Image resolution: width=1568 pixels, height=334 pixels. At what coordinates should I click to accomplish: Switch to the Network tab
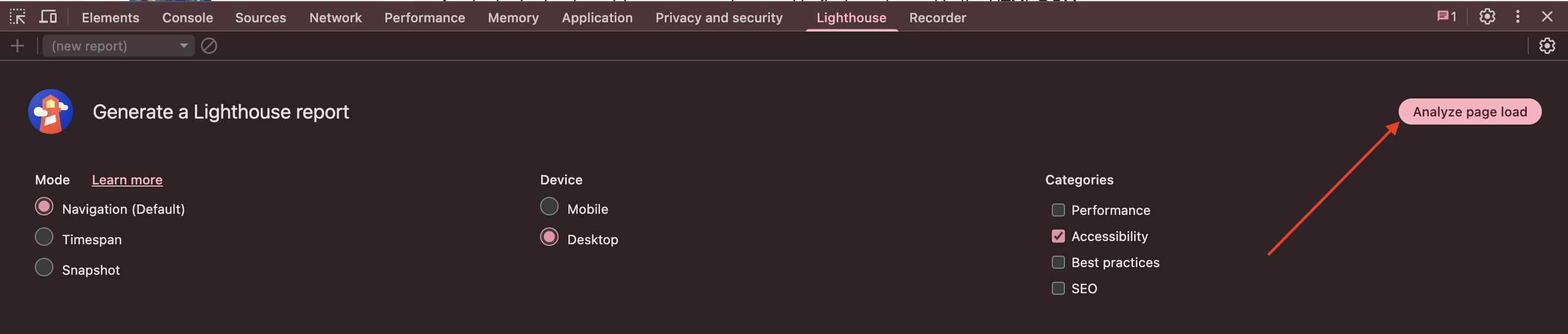[335, 17]
